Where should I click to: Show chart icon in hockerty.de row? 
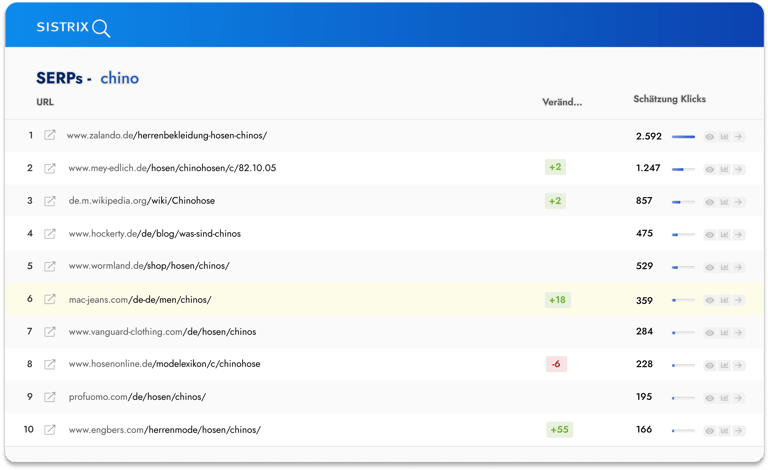[724, 235]
